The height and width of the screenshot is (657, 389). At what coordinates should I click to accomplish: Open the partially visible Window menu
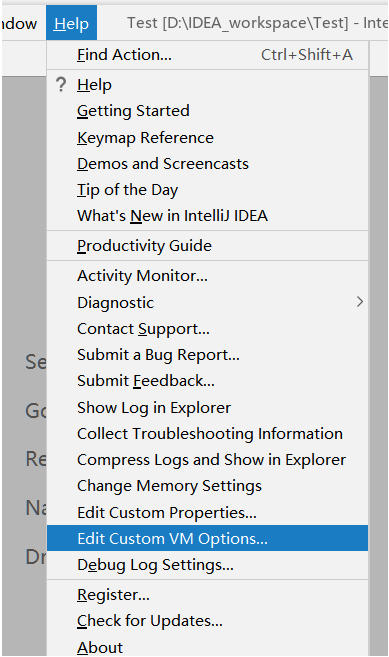19,23
